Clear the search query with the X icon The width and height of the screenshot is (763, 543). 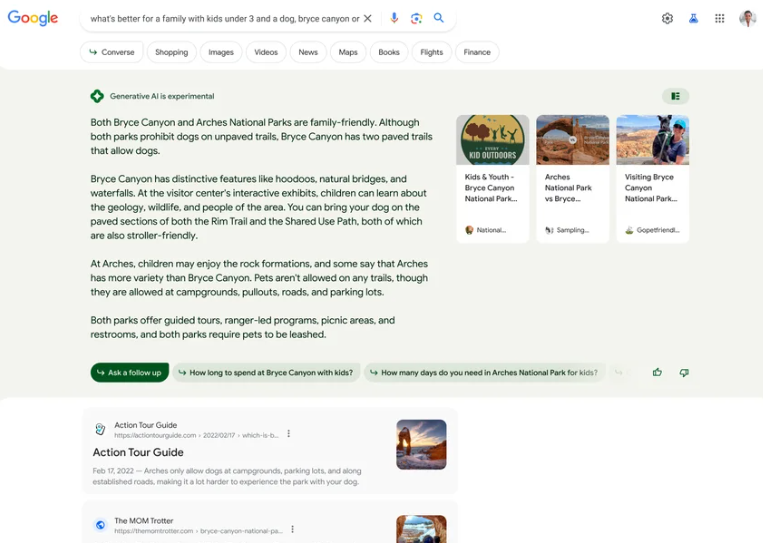pyautogui.click(x=368, y=18)
